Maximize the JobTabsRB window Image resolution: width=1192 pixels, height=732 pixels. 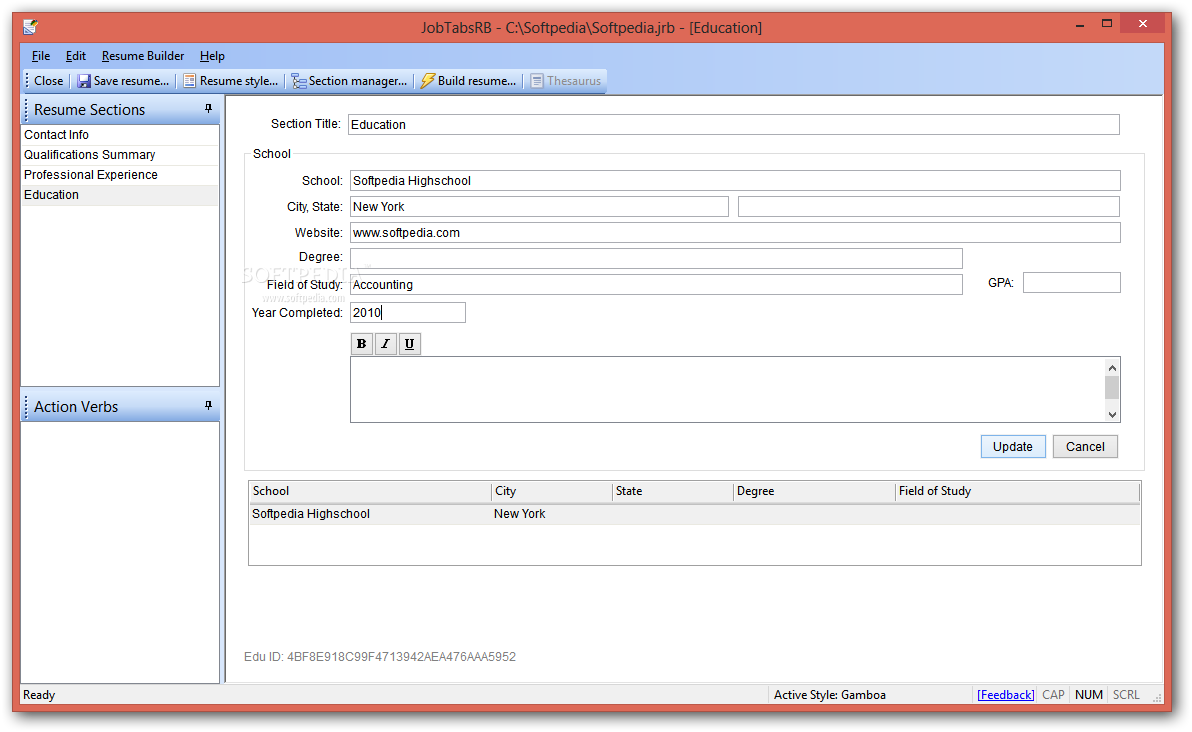(1107, 24)
